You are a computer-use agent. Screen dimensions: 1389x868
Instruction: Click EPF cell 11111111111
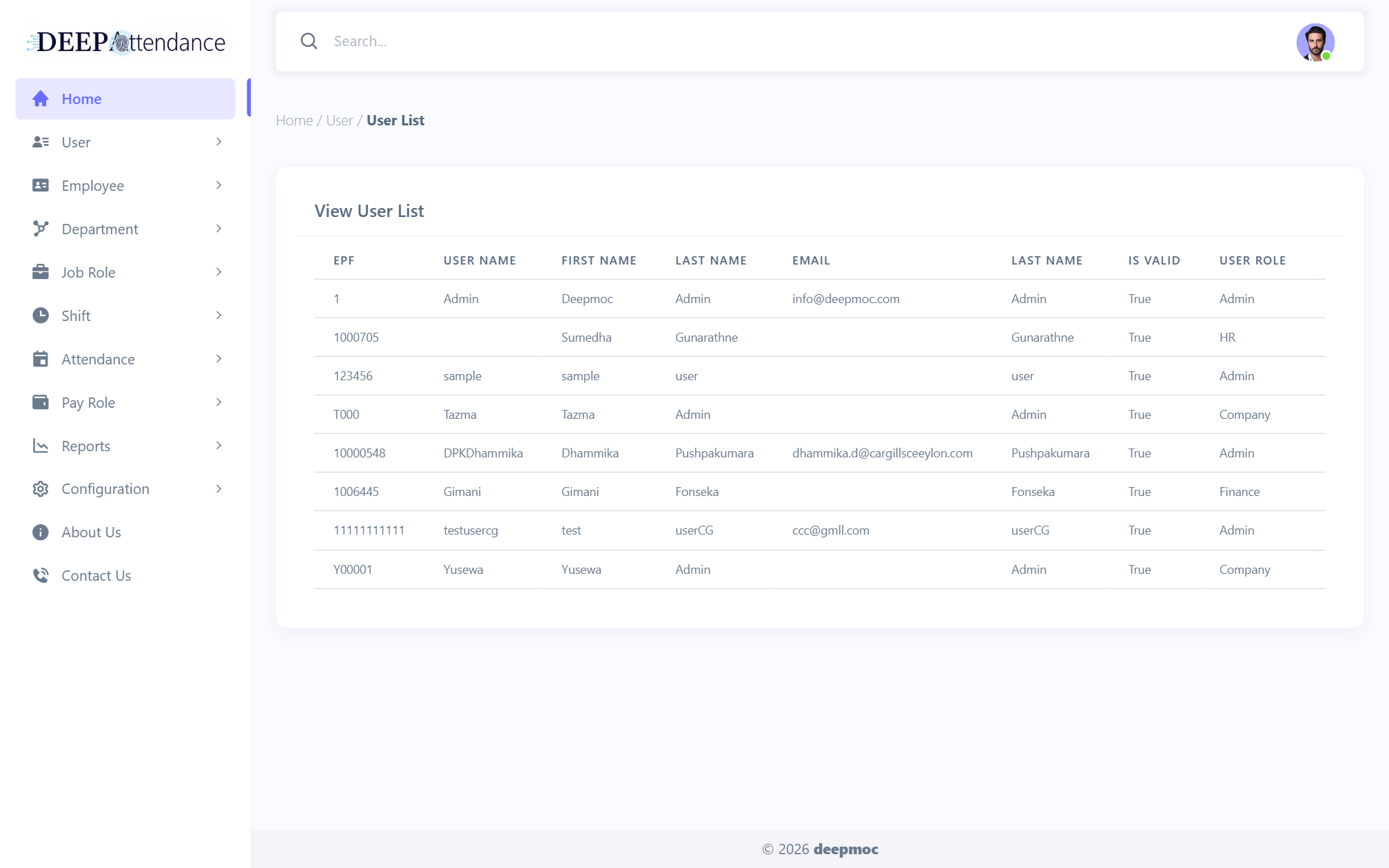point(369,530)
